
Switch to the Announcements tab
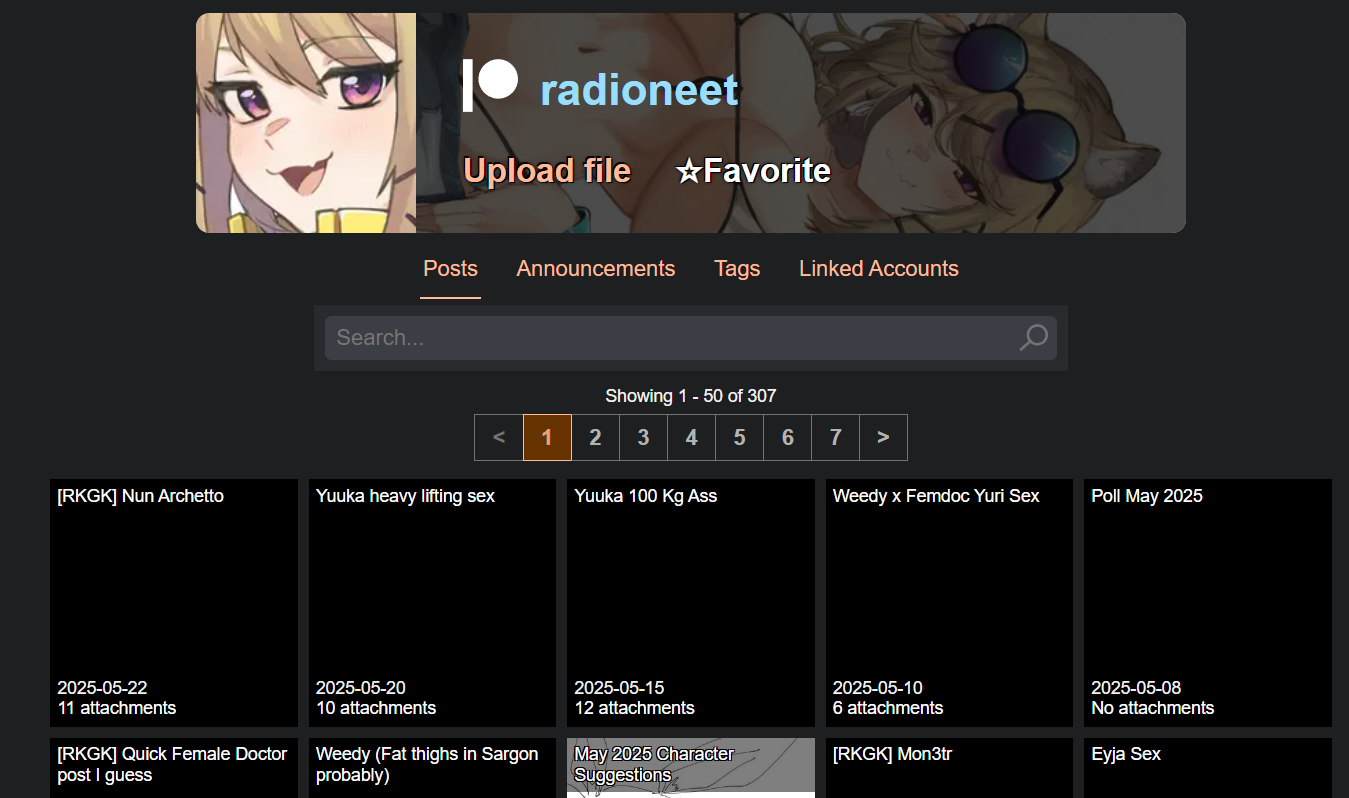[x=596, y=269]
